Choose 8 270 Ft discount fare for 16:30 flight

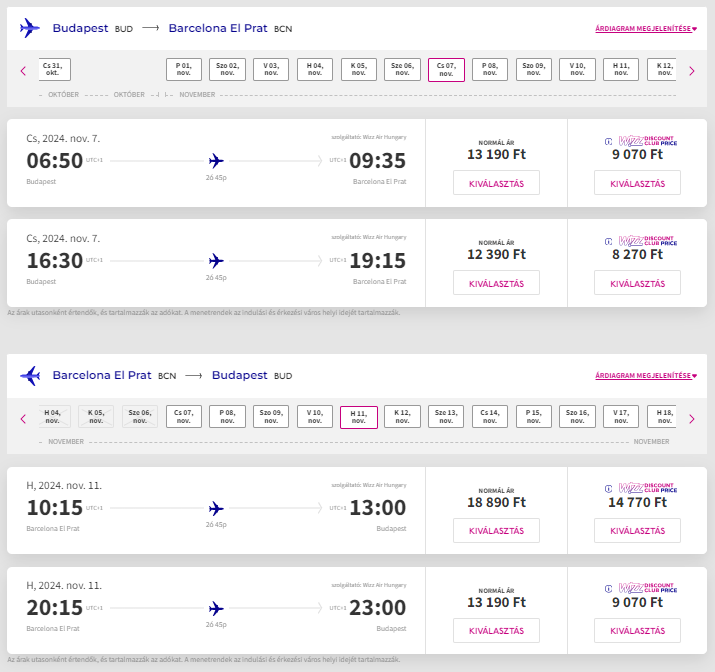coord(637,283)
